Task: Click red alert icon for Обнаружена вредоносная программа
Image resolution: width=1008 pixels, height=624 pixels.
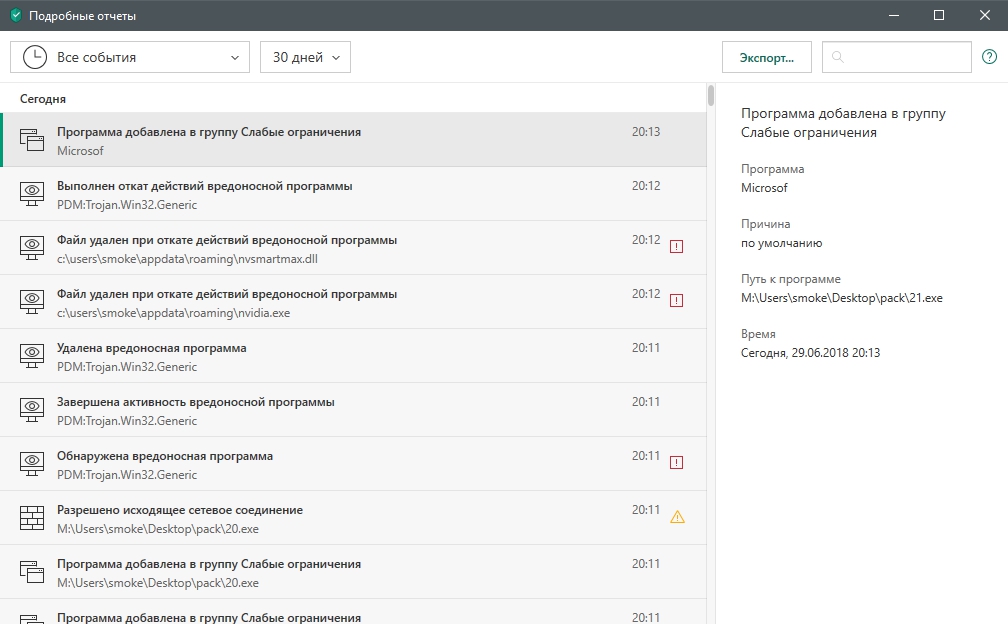Action: tap(676, 462)
